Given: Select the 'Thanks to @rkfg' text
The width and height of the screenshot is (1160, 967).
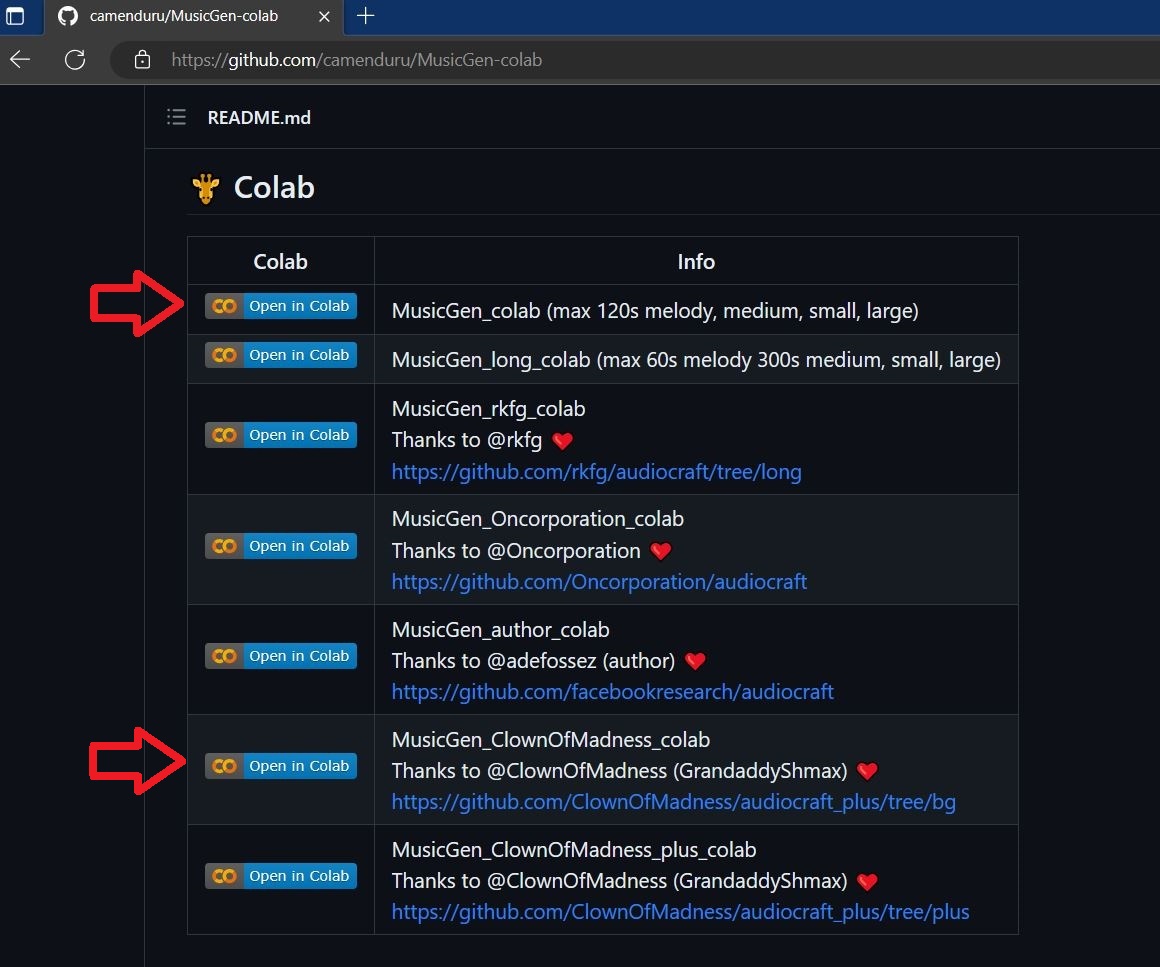Looking at the screenshot, I should point(467,440).
